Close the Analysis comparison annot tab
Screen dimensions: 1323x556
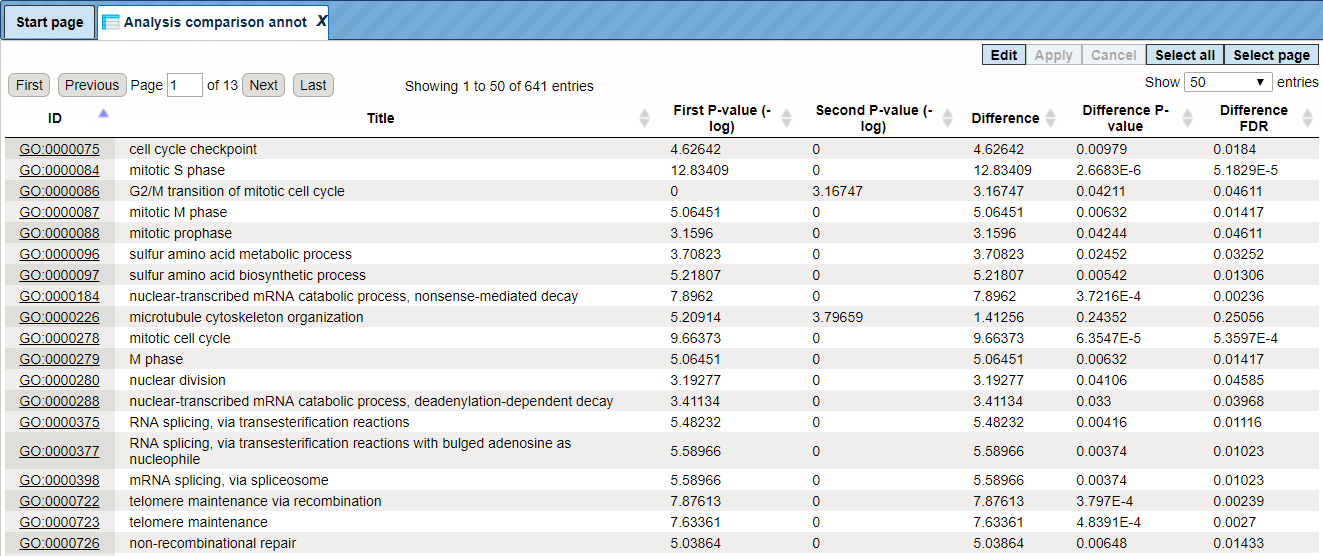(321, 22)
